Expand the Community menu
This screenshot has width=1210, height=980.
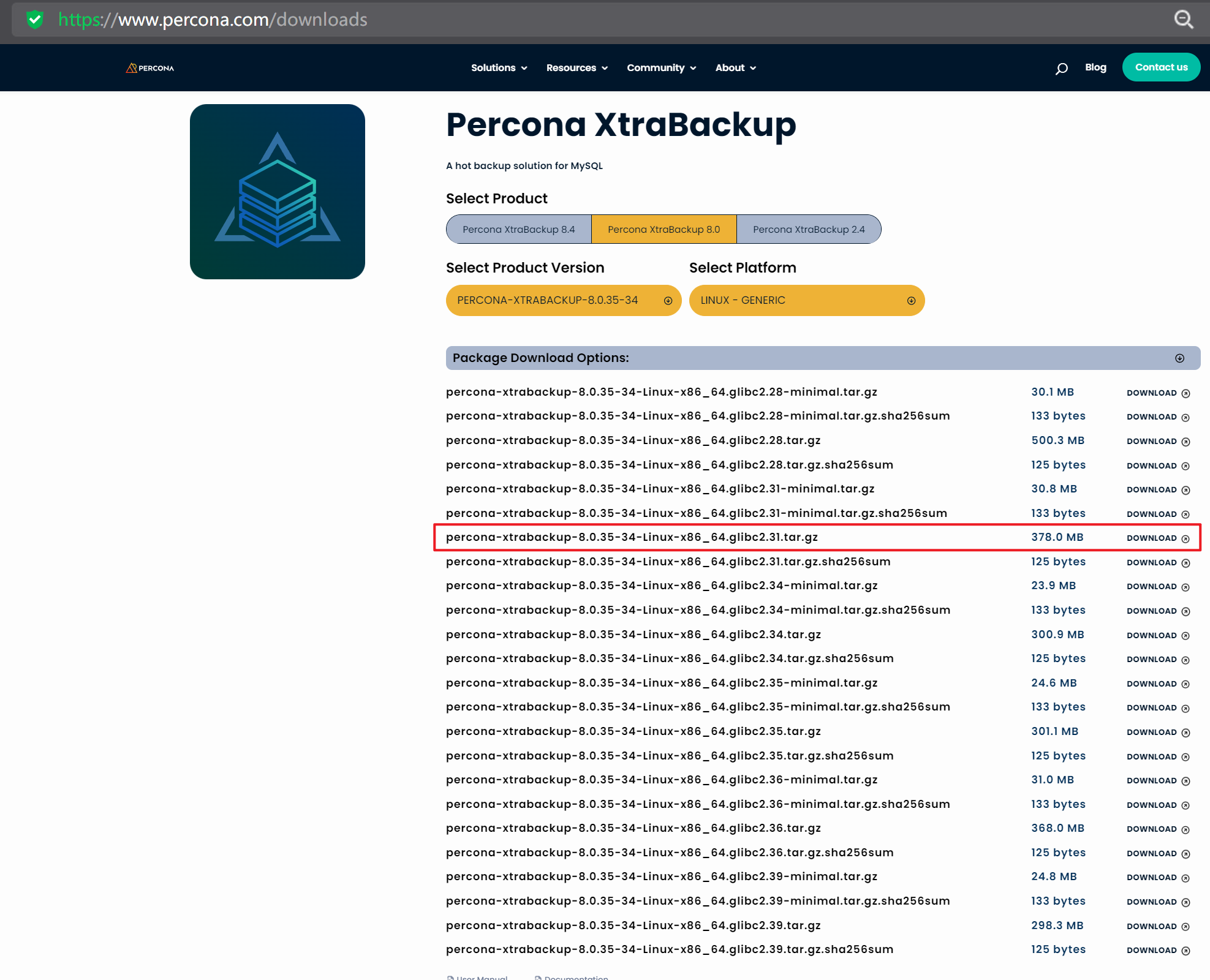pos(661,68)
